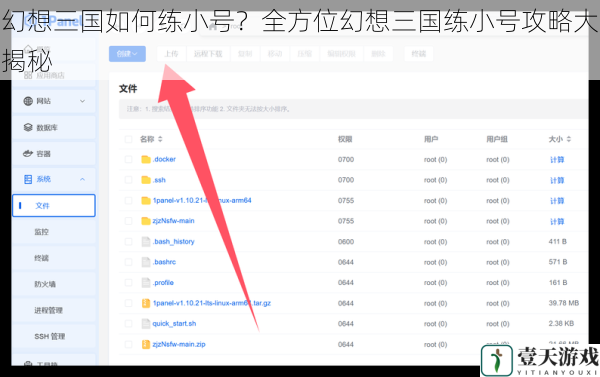Check the box for .bashrc row
The width and height of the screenshot is (600, 377).
pos(129,262)
